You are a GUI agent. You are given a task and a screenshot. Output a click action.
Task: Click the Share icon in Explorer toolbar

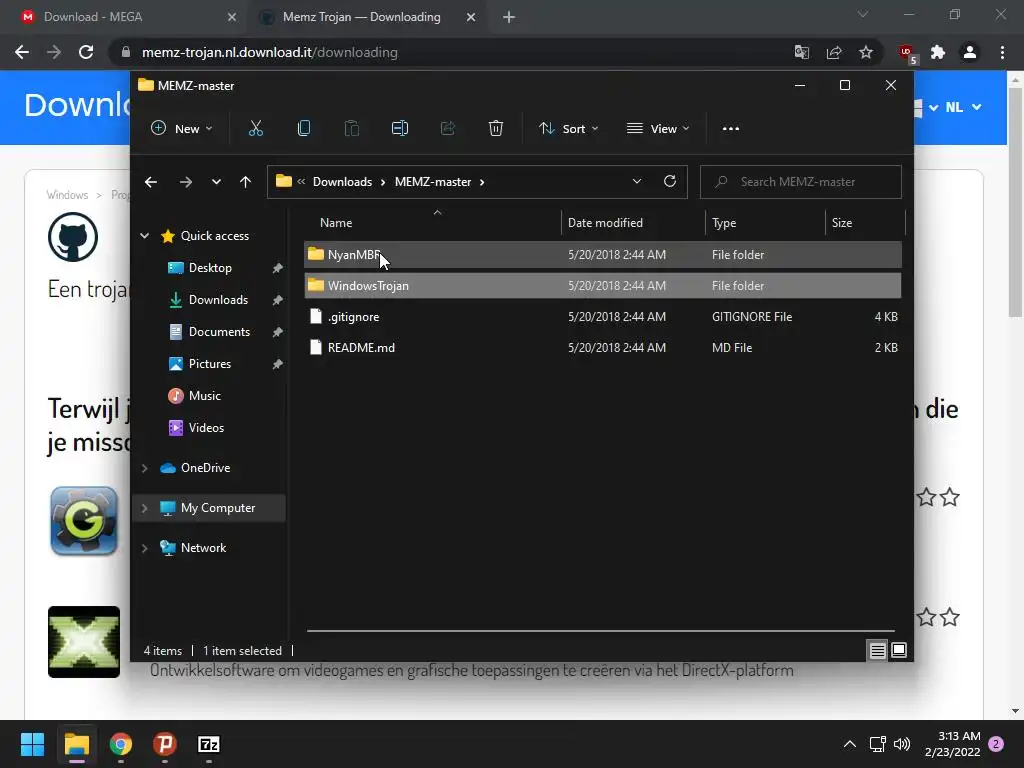point(448,129)
